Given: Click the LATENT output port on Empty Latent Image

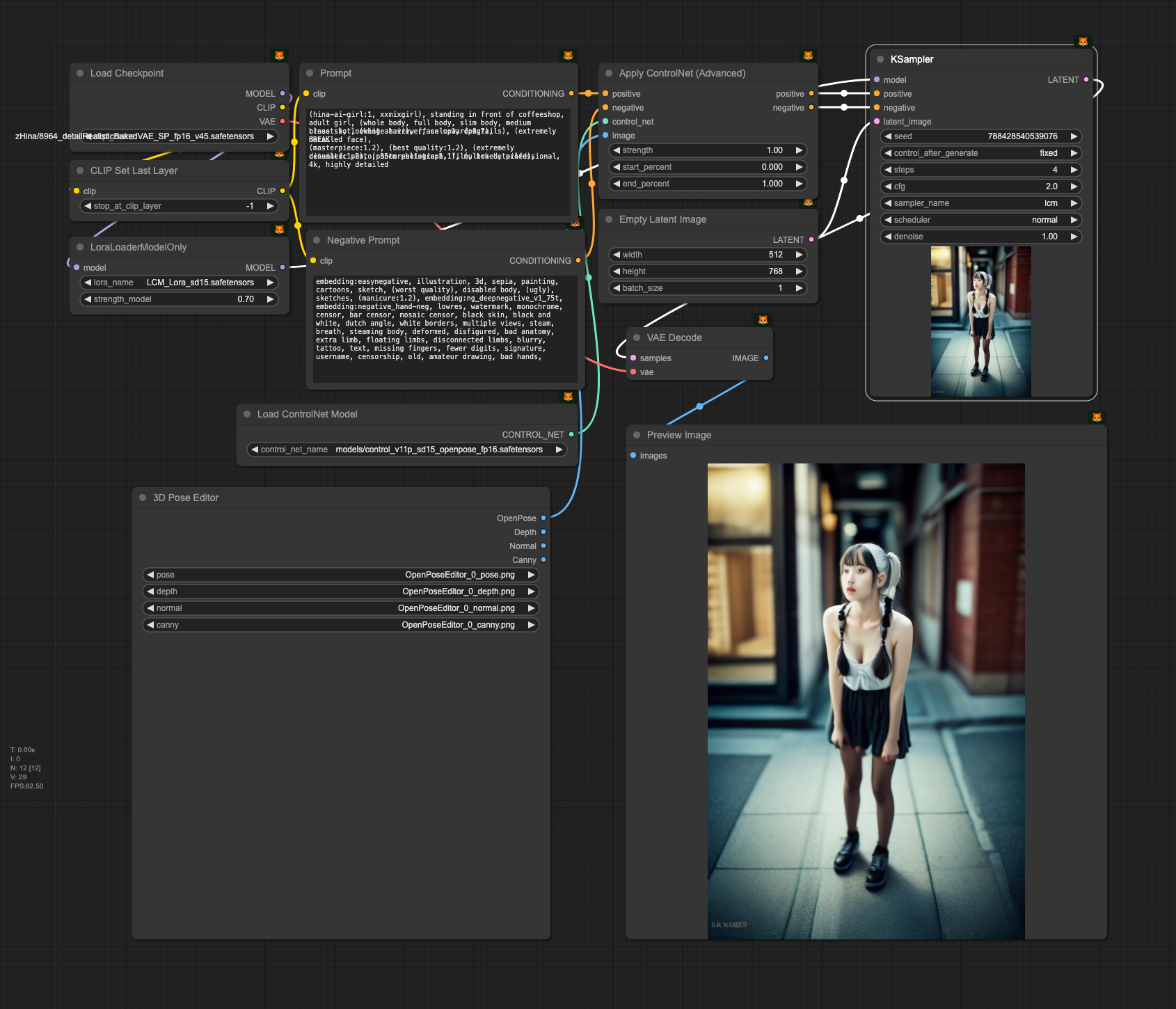Looking at the screenshot, I should click(x=811, y=239).
